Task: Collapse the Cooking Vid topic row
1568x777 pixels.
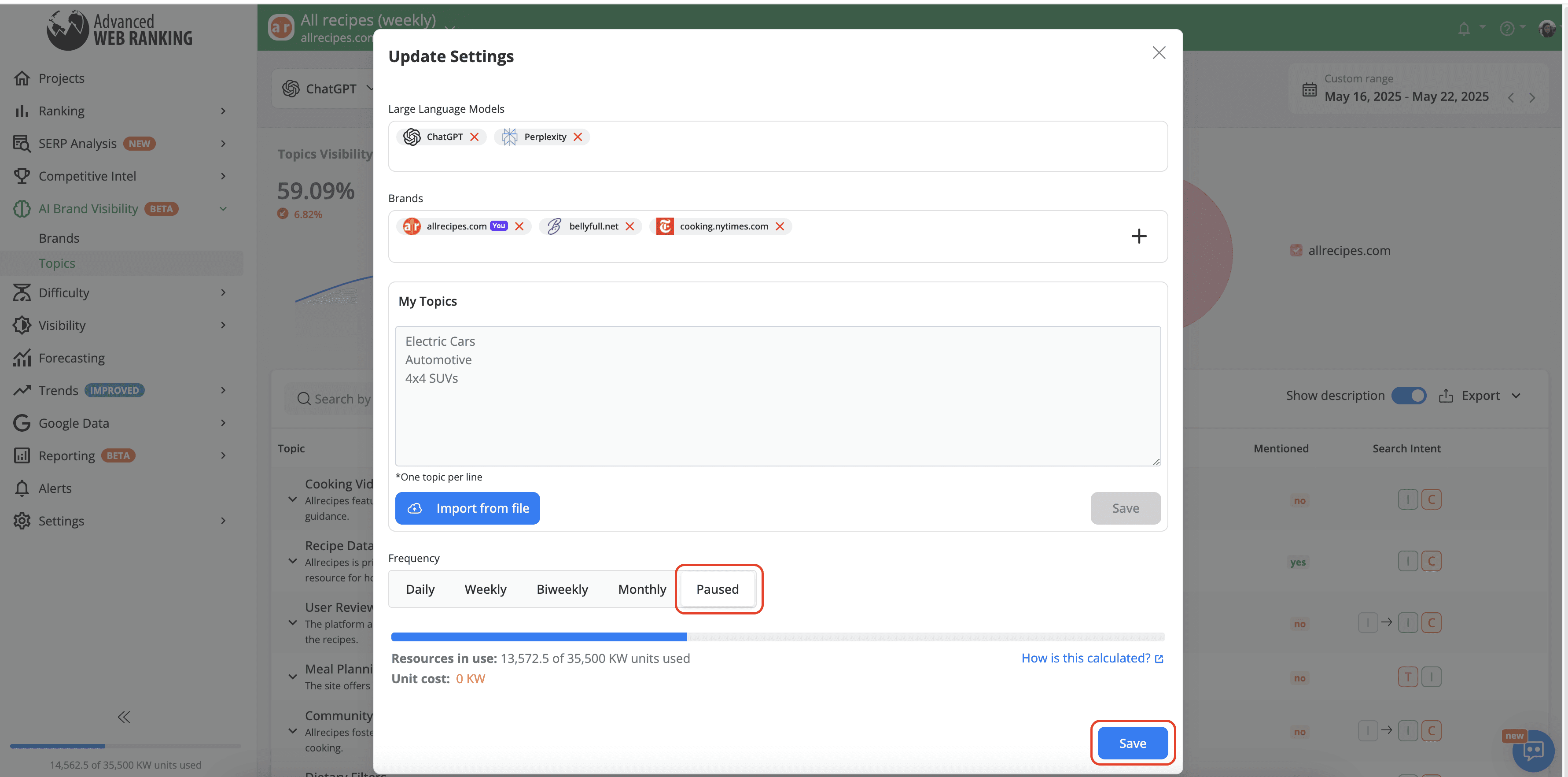Action: (x=293, y=499)
